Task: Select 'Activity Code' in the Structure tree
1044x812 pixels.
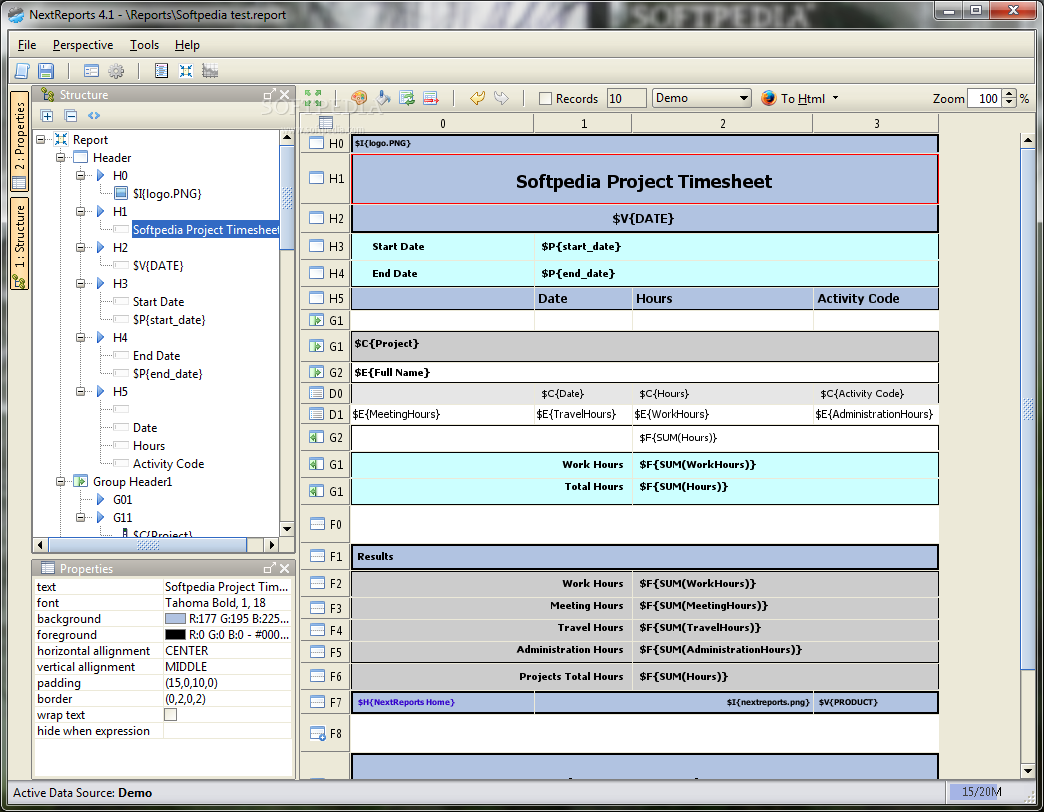Action: (168, 463)
